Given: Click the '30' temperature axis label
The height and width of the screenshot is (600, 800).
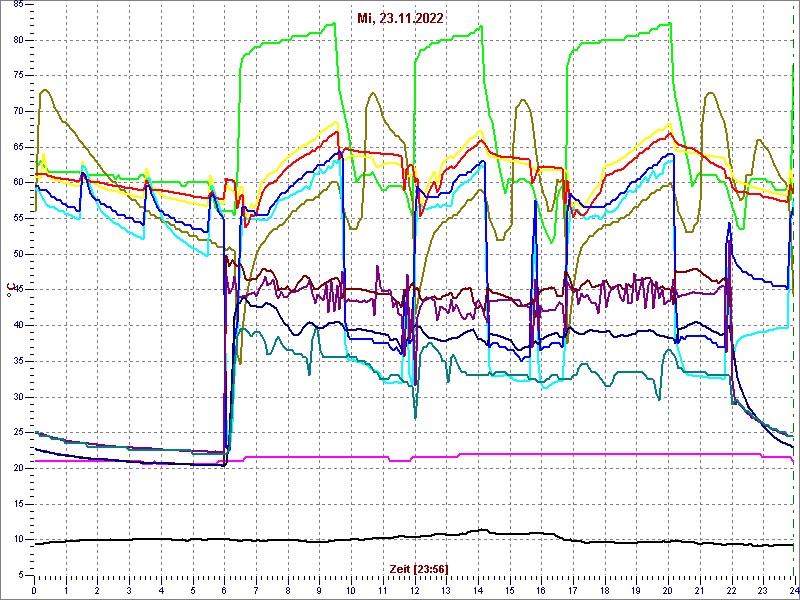Looking at the screenshot, I should click(x=17, y=397).
